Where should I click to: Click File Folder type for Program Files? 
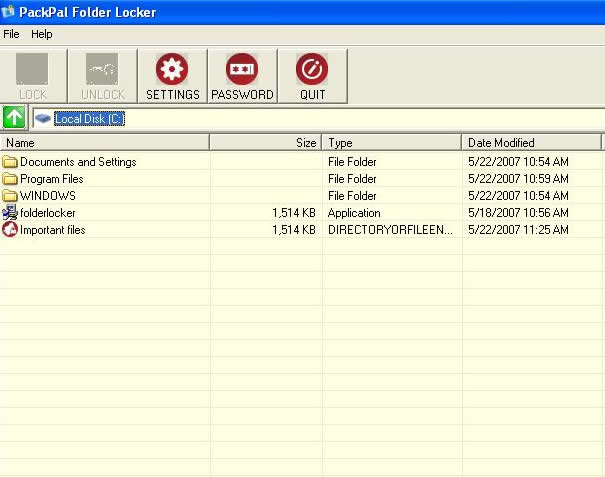click(x=352, y=179)
